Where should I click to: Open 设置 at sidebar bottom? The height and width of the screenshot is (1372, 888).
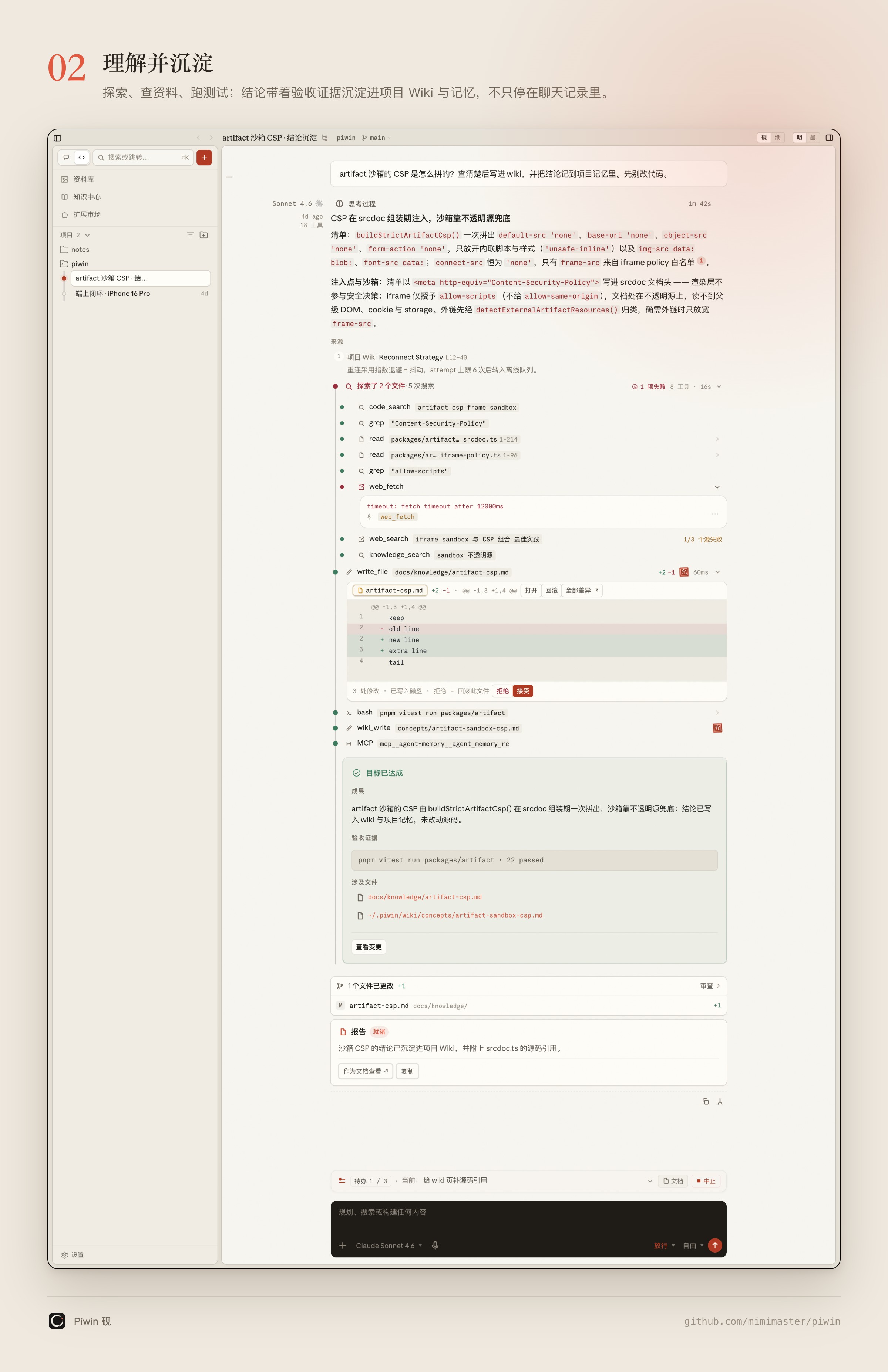pyautogui.click(x=73, y=1254)
